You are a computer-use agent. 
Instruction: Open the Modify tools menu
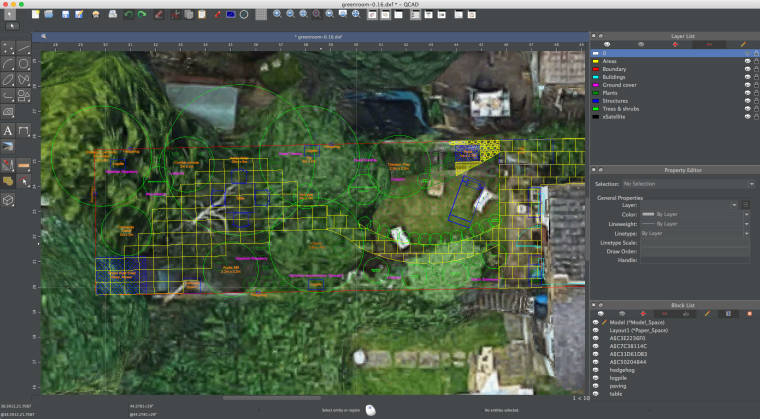[8, 165]
